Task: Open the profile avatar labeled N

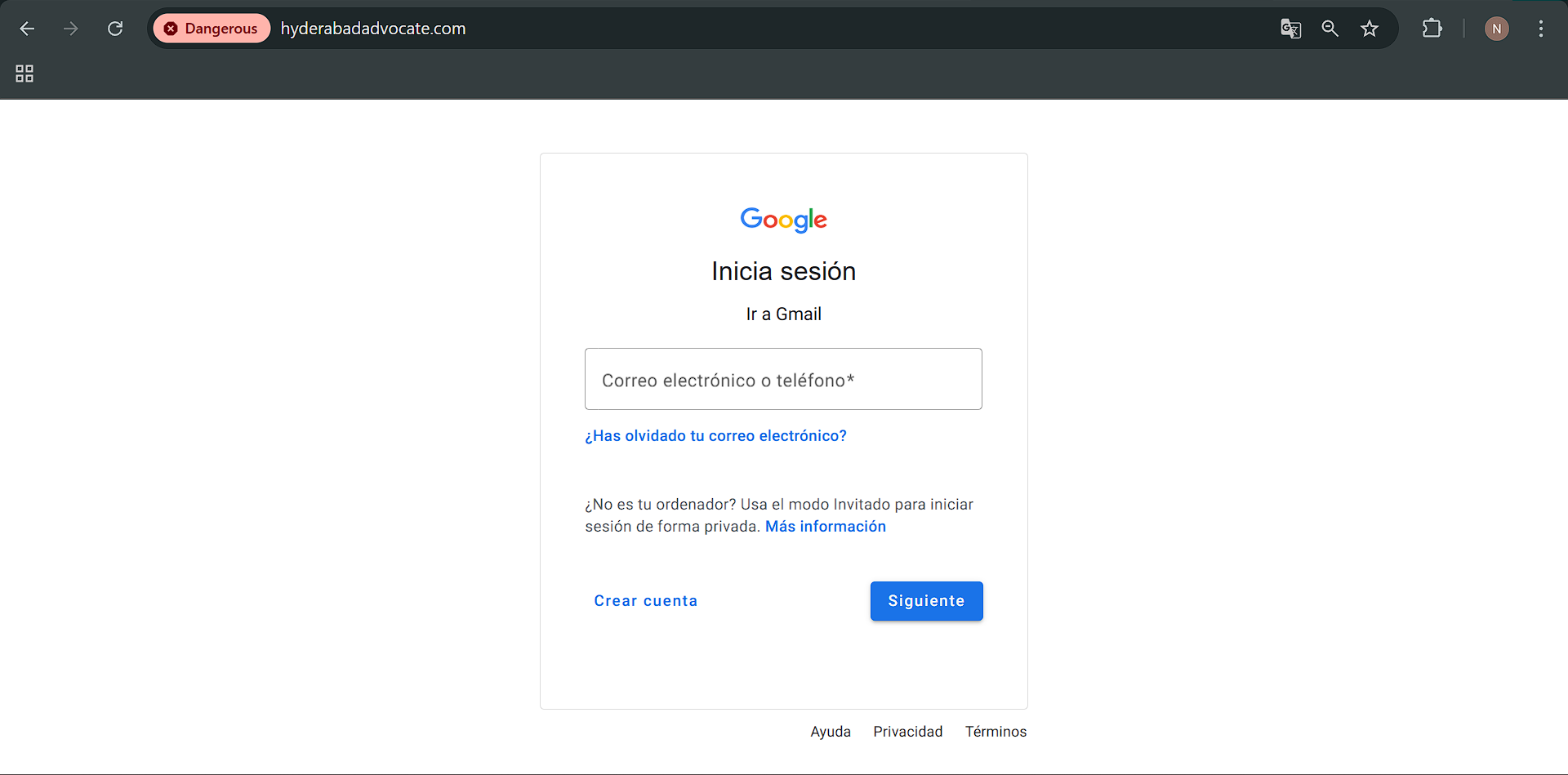Action: pyautogui.click(x=1496, y=29)
